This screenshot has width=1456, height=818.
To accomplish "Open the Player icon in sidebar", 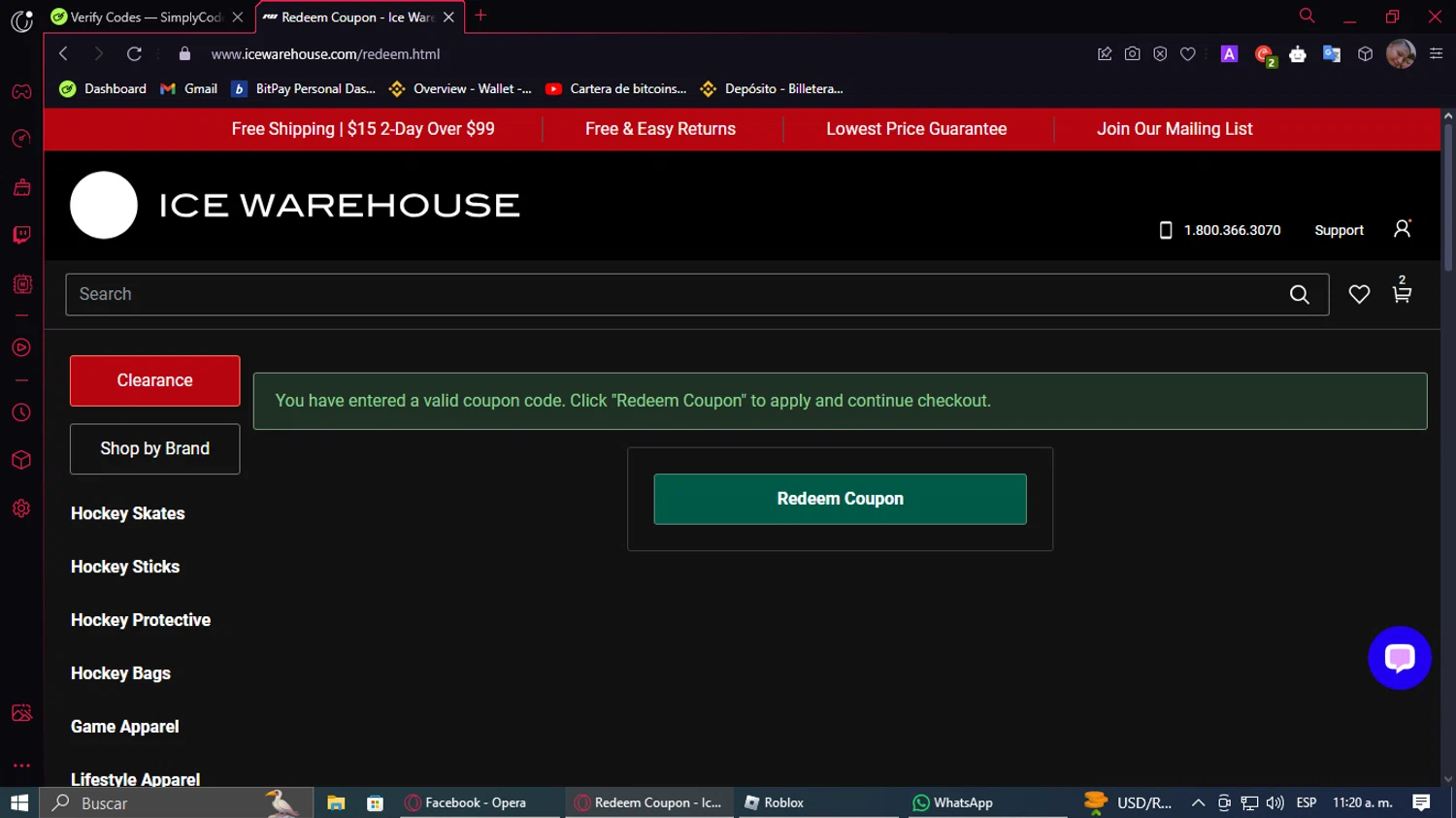I will tap(21, 347).
